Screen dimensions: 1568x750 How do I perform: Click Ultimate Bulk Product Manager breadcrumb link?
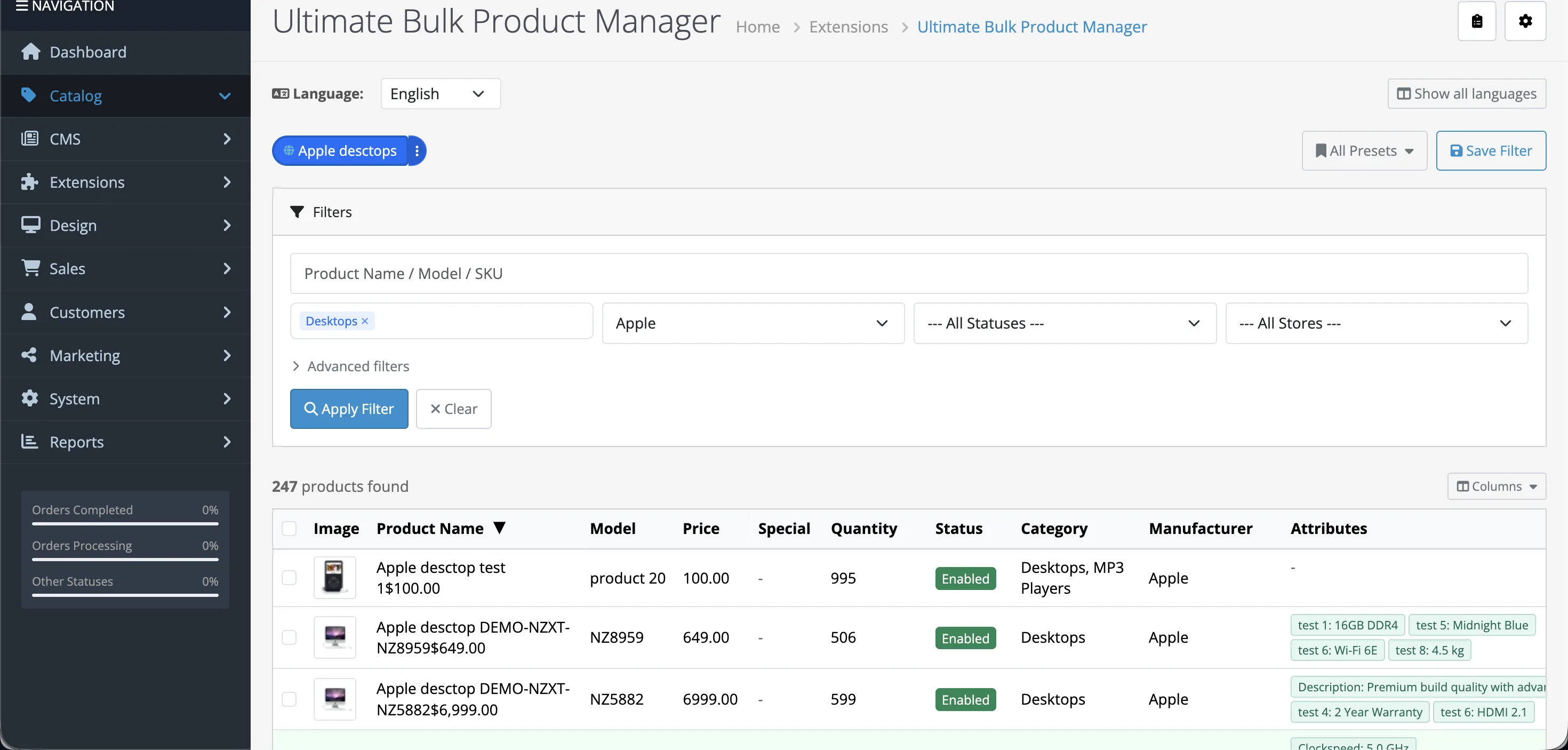(1032, 27)
